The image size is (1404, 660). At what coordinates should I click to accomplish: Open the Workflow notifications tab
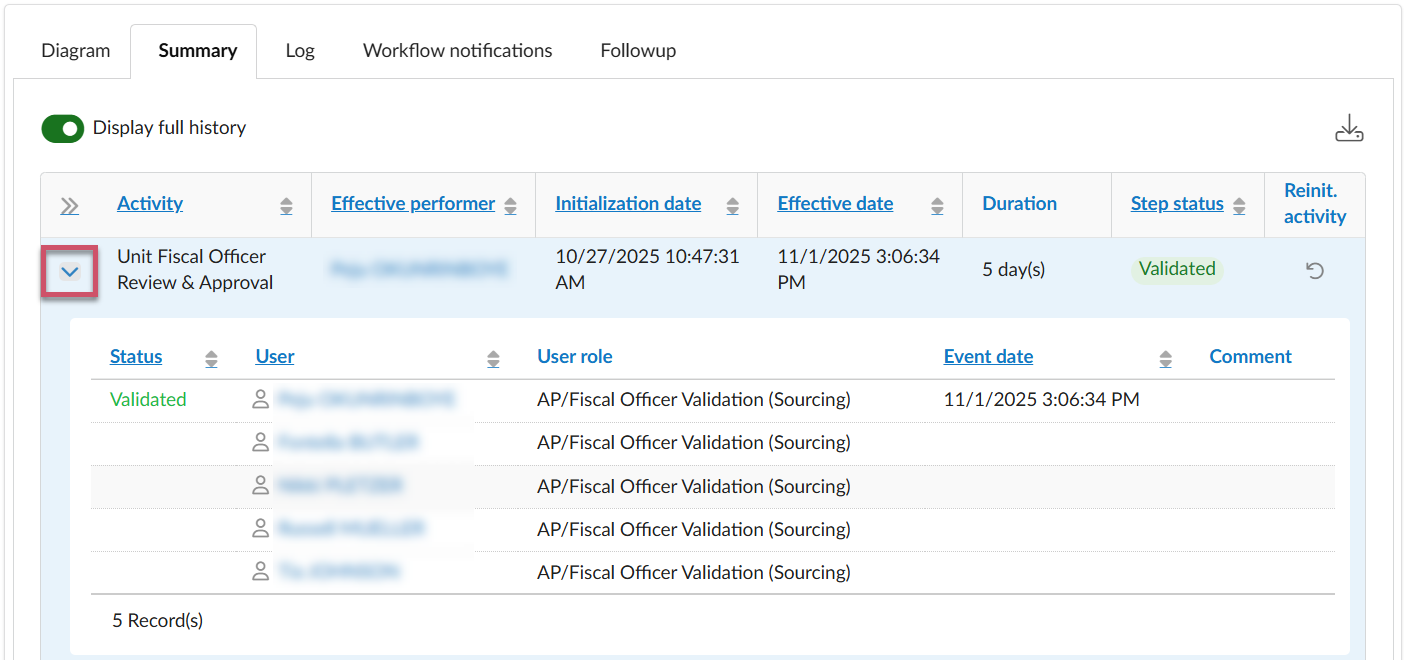[457, 50]
